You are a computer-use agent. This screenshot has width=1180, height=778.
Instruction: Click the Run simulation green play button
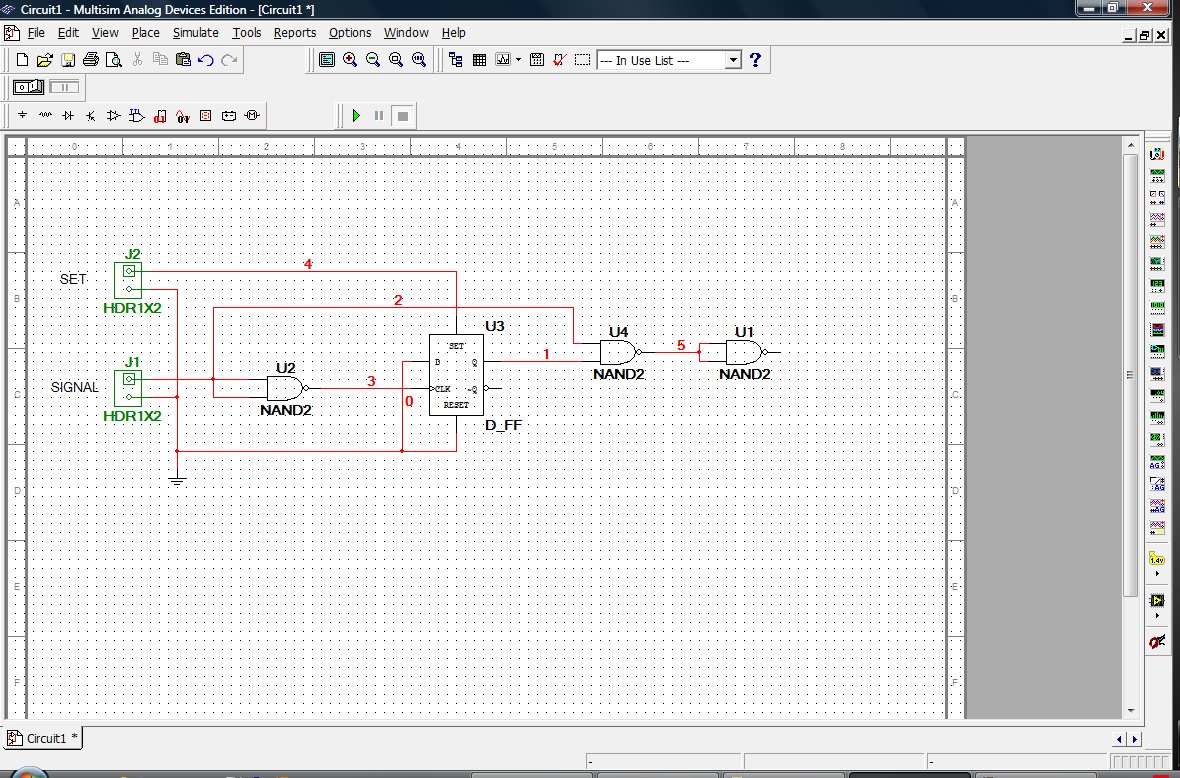pos(356,116)
